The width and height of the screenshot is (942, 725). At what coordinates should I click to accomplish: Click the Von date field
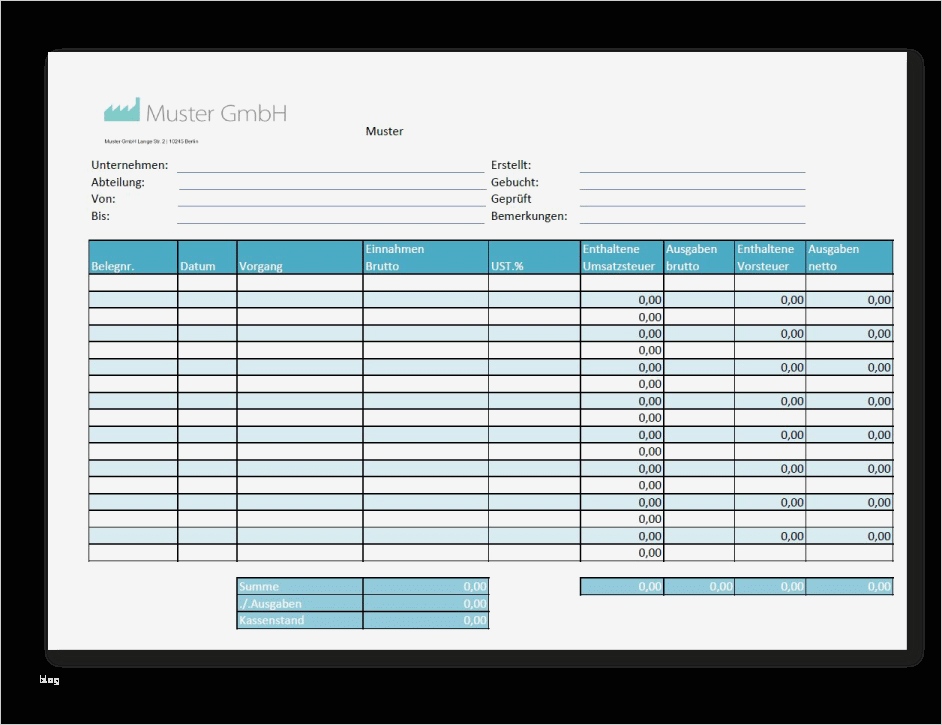click(x=330, y=204)
